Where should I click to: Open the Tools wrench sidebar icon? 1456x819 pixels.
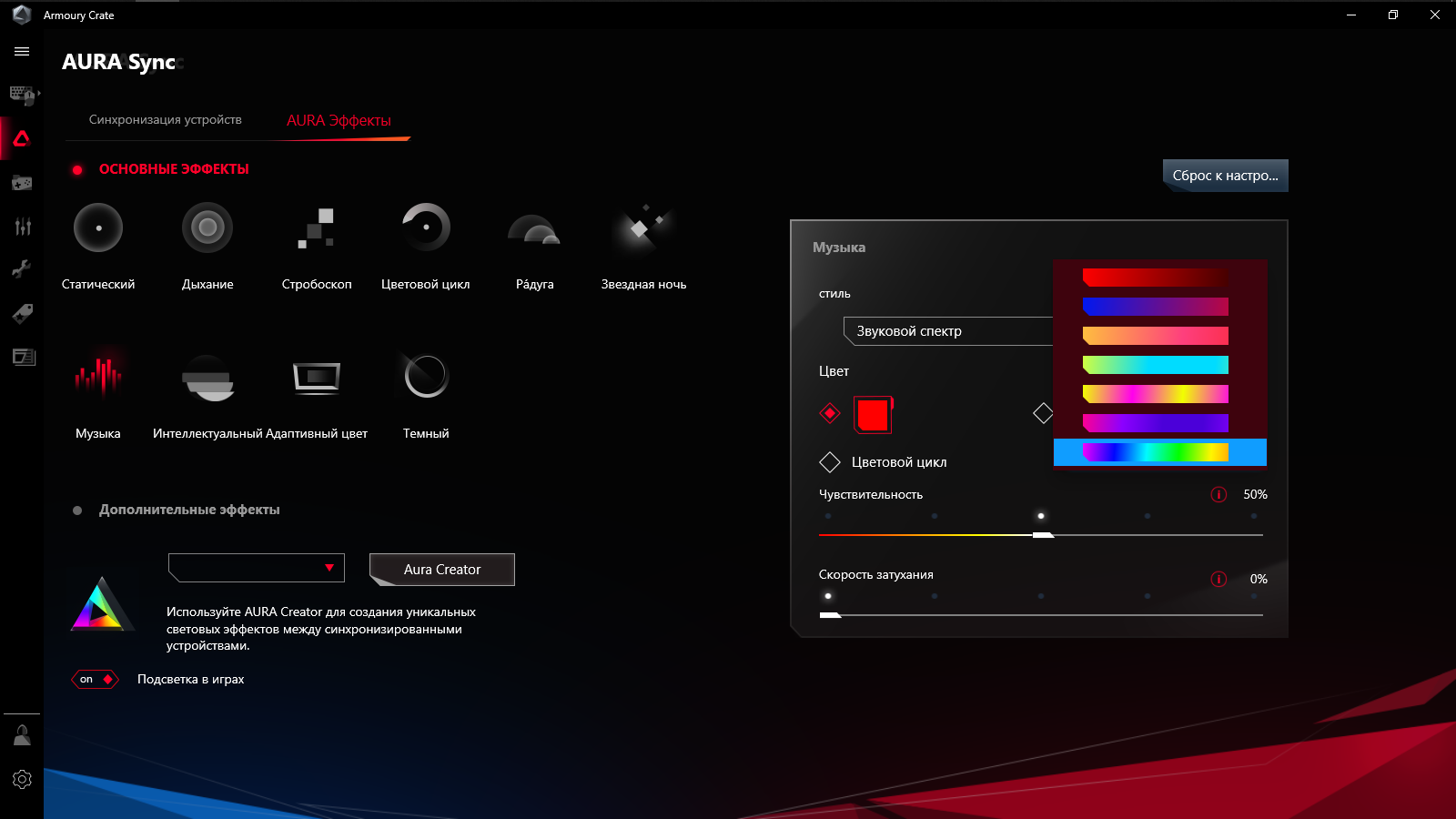tap(22, 269)
